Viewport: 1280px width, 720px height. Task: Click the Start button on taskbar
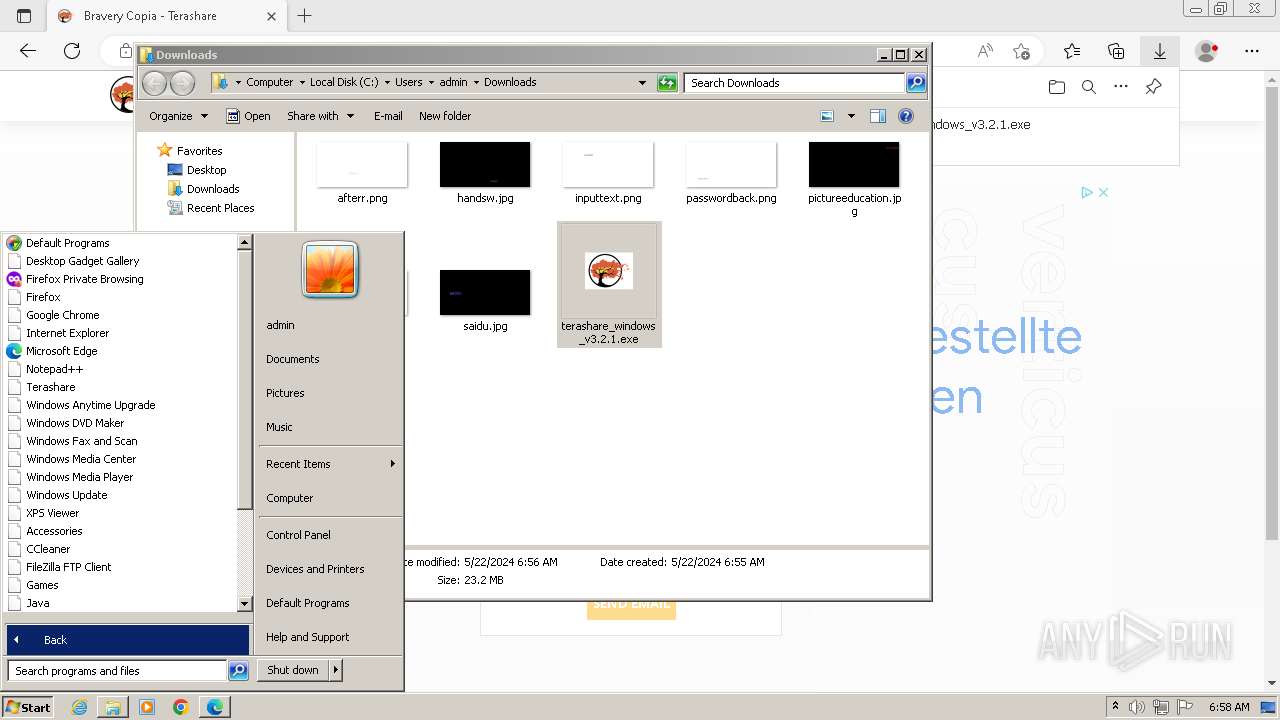tap(28, 707)
